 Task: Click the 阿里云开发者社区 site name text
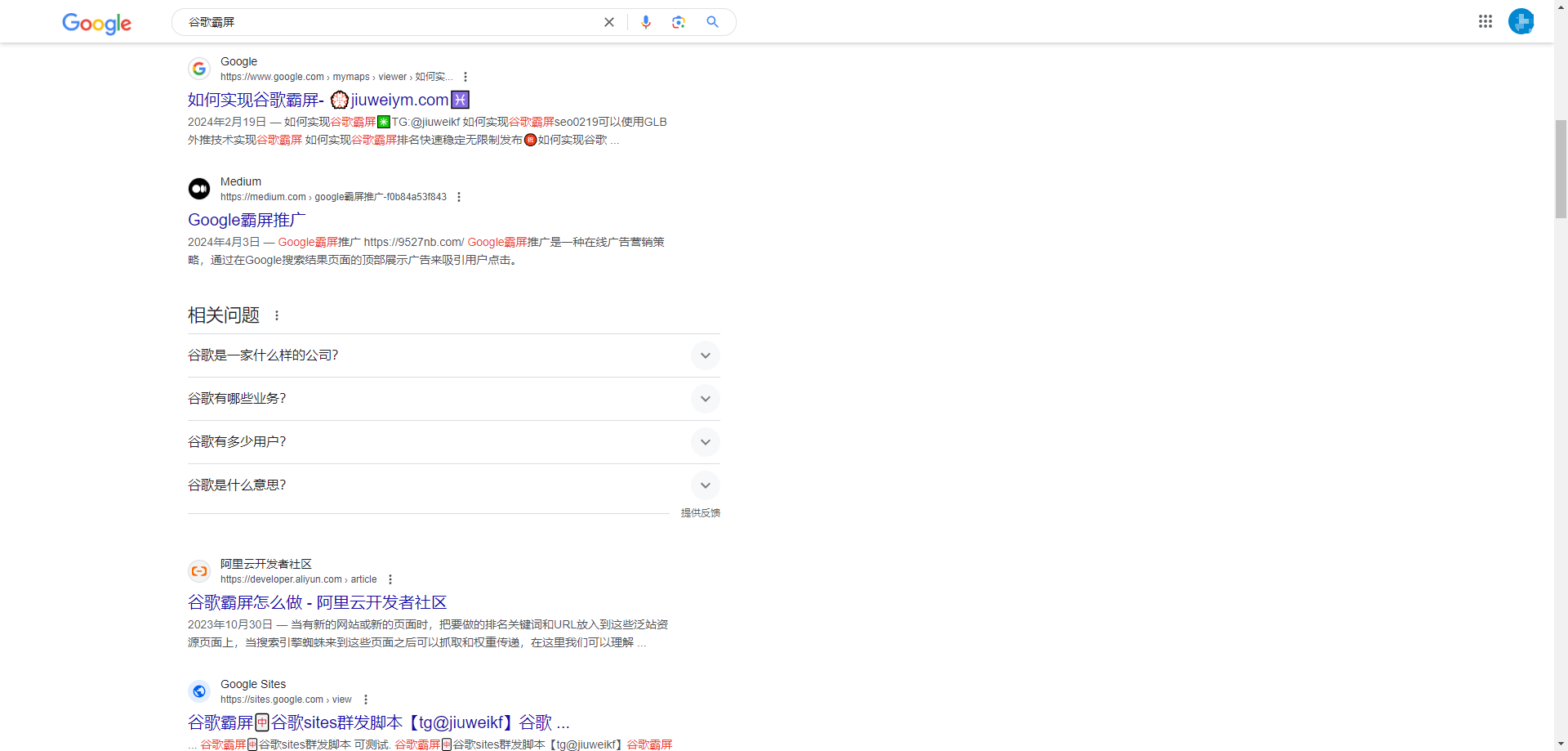(266, 564)
